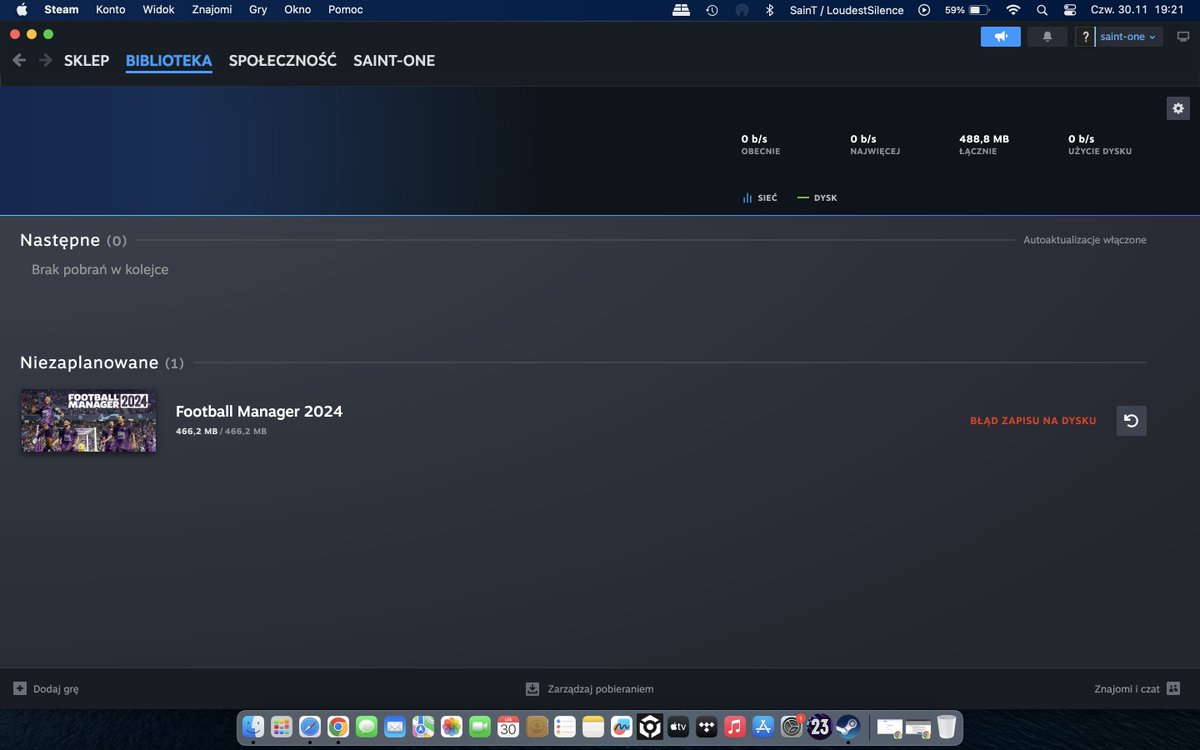Open the SPOŁECZNOŚĆ community tab
The height and width of the screenshot is (750, 1200).
[x=283, y=60]
